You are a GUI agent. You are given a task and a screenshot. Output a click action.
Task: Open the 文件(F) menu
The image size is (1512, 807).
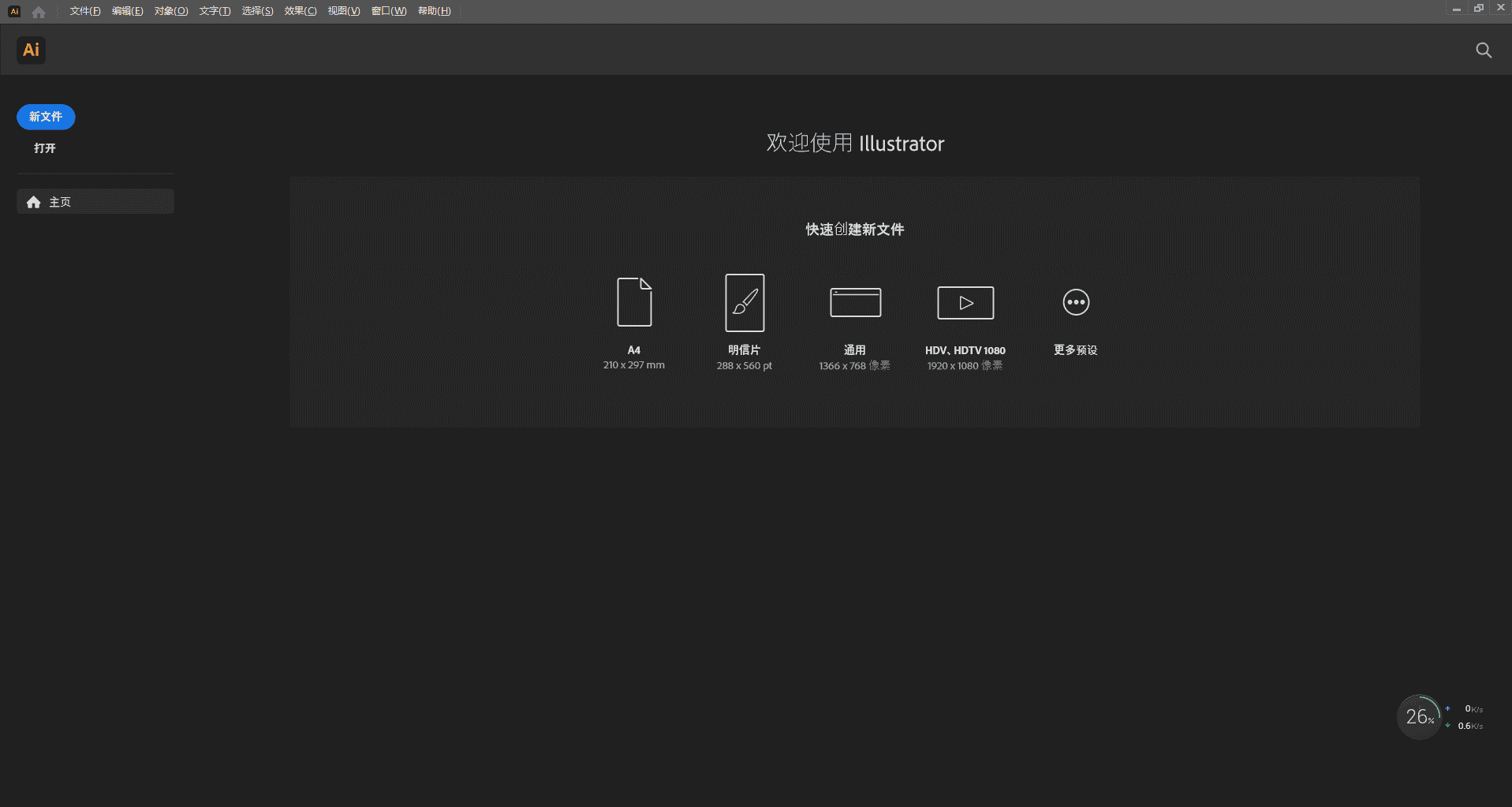pyautogui.click(x=85, y=11)
